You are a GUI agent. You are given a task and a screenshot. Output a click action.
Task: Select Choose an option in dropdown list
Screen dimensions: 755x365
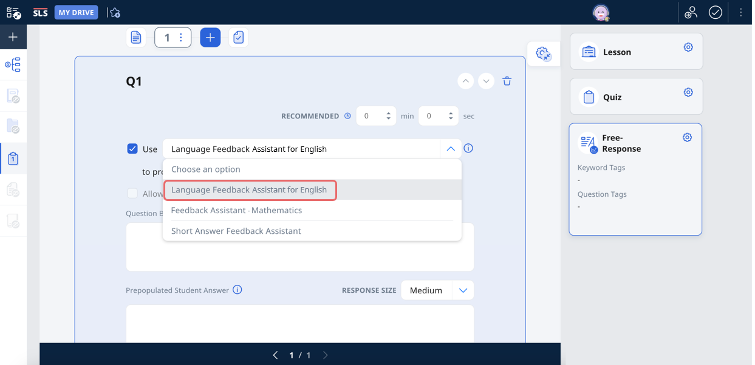click(312, 169)
